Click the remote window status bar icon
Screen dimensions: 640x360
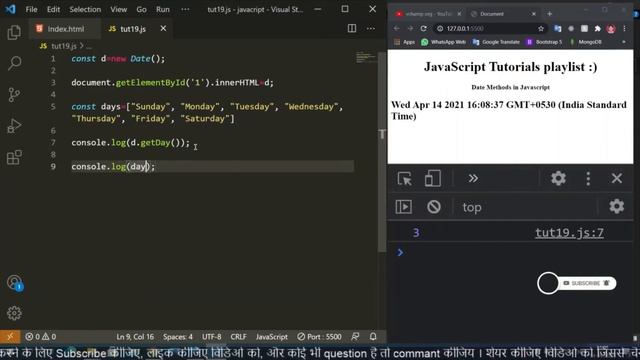click(x=10, y=337)
